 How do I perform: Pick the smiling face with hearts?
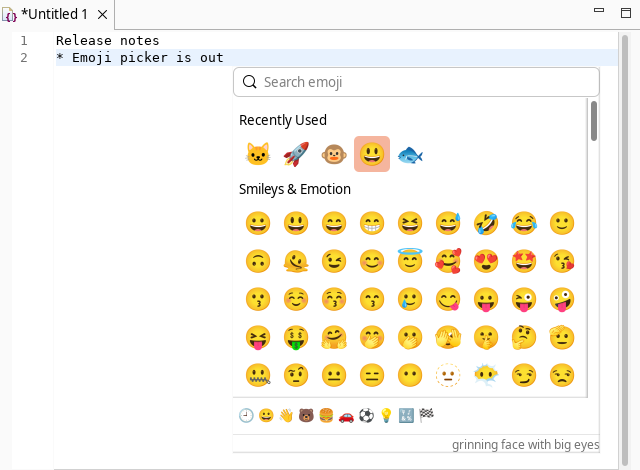448,261
